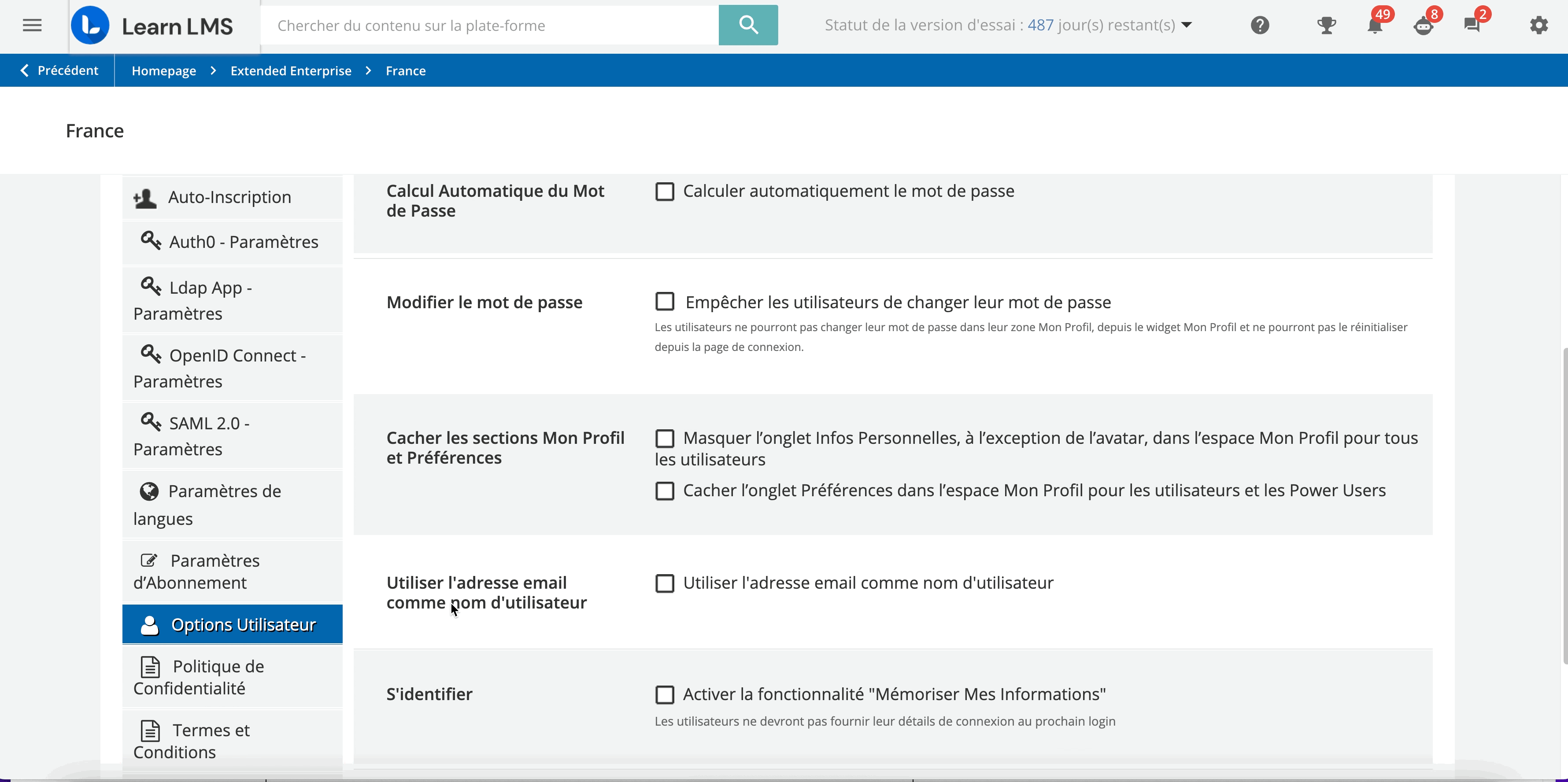
Task: Open Paramètres d'Abonnement tab
Action: click(233, 572)
